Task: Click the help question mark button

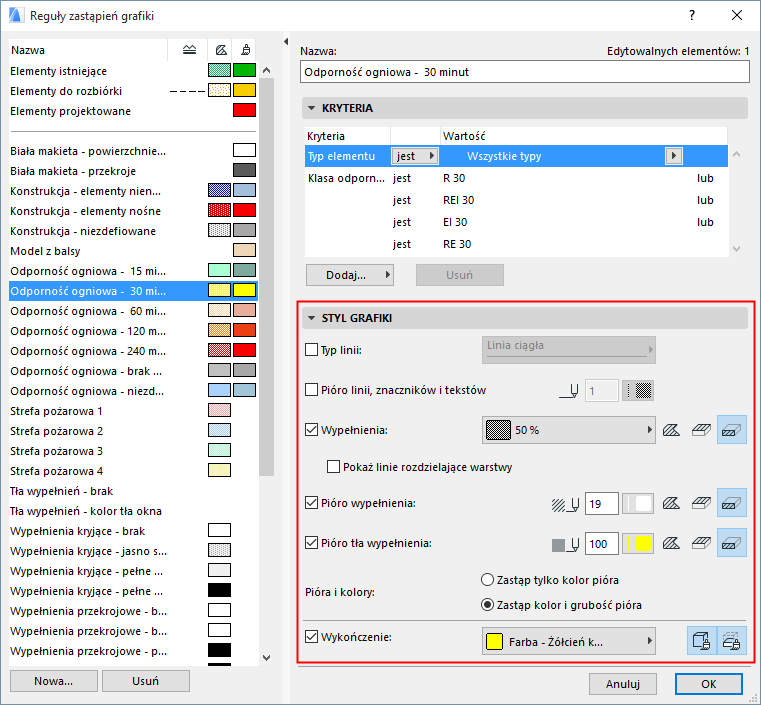Action: (x=692, y=16)
